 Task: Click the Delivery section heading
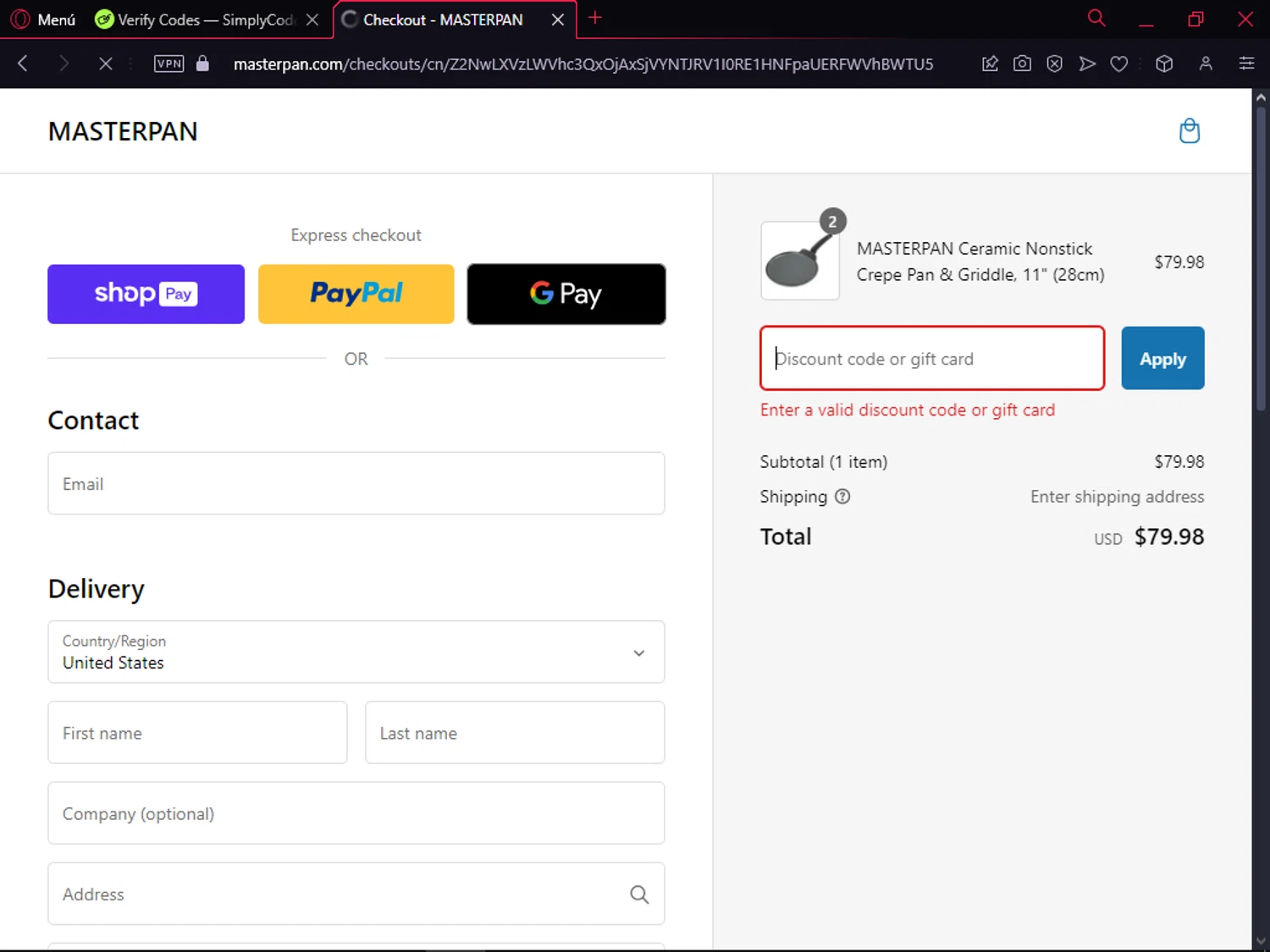(97, 589)
